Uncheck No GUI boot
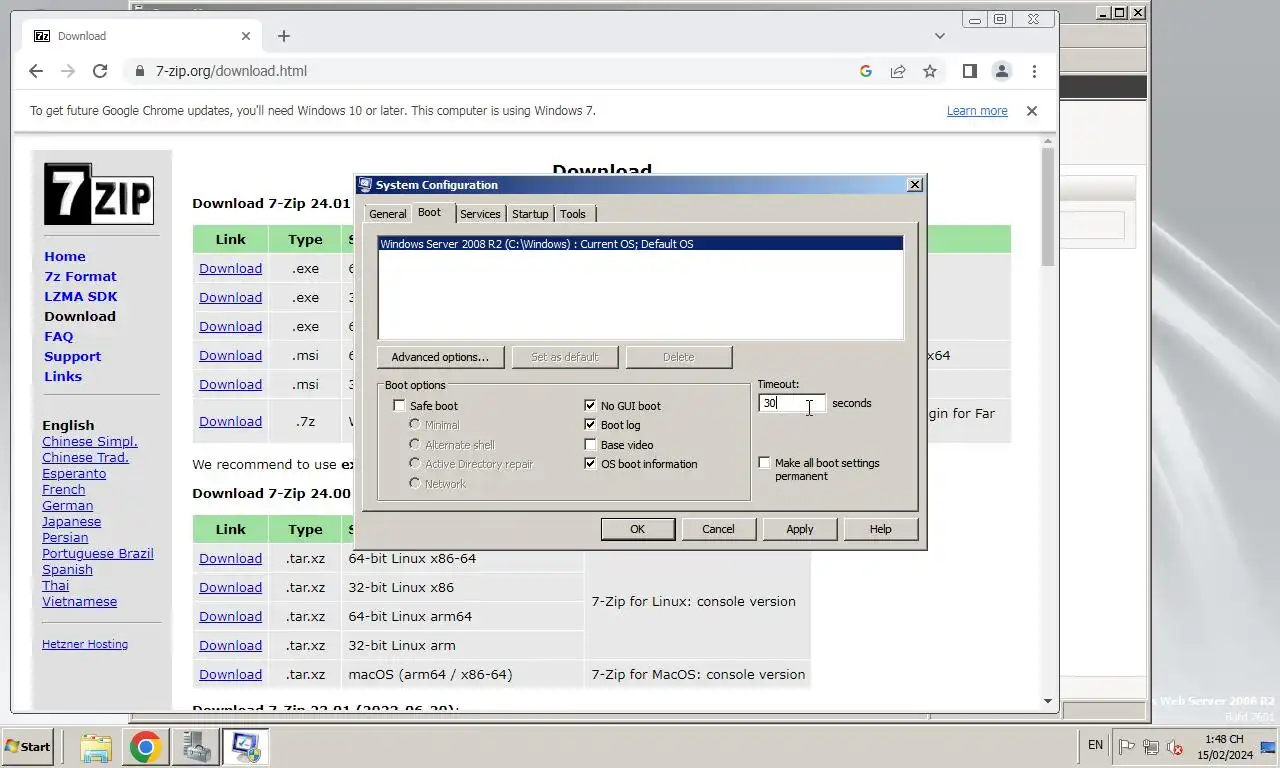The image size is (1280, 768). click(590, 406)
